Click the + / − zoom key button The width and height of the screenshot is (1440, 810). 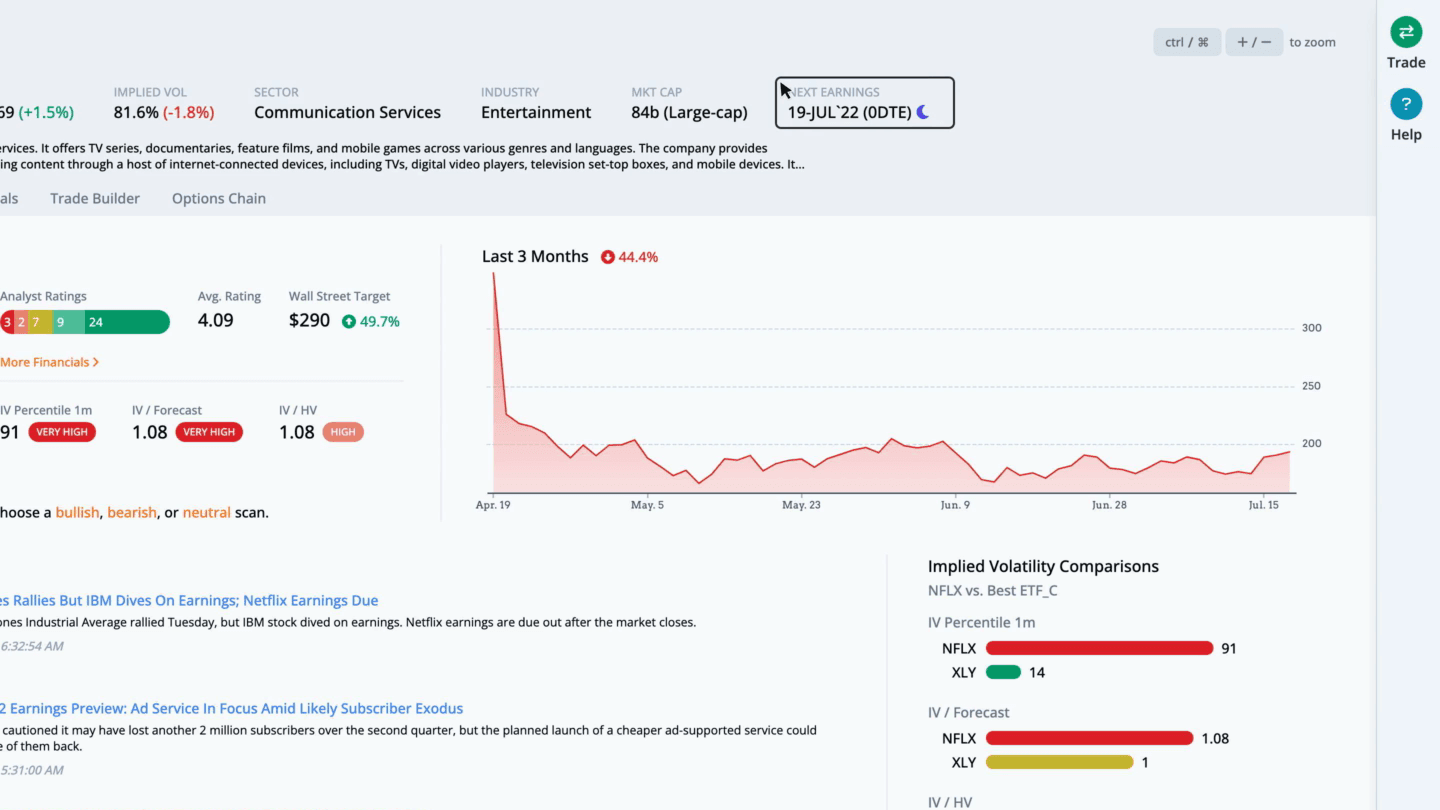click(1254, 42)
